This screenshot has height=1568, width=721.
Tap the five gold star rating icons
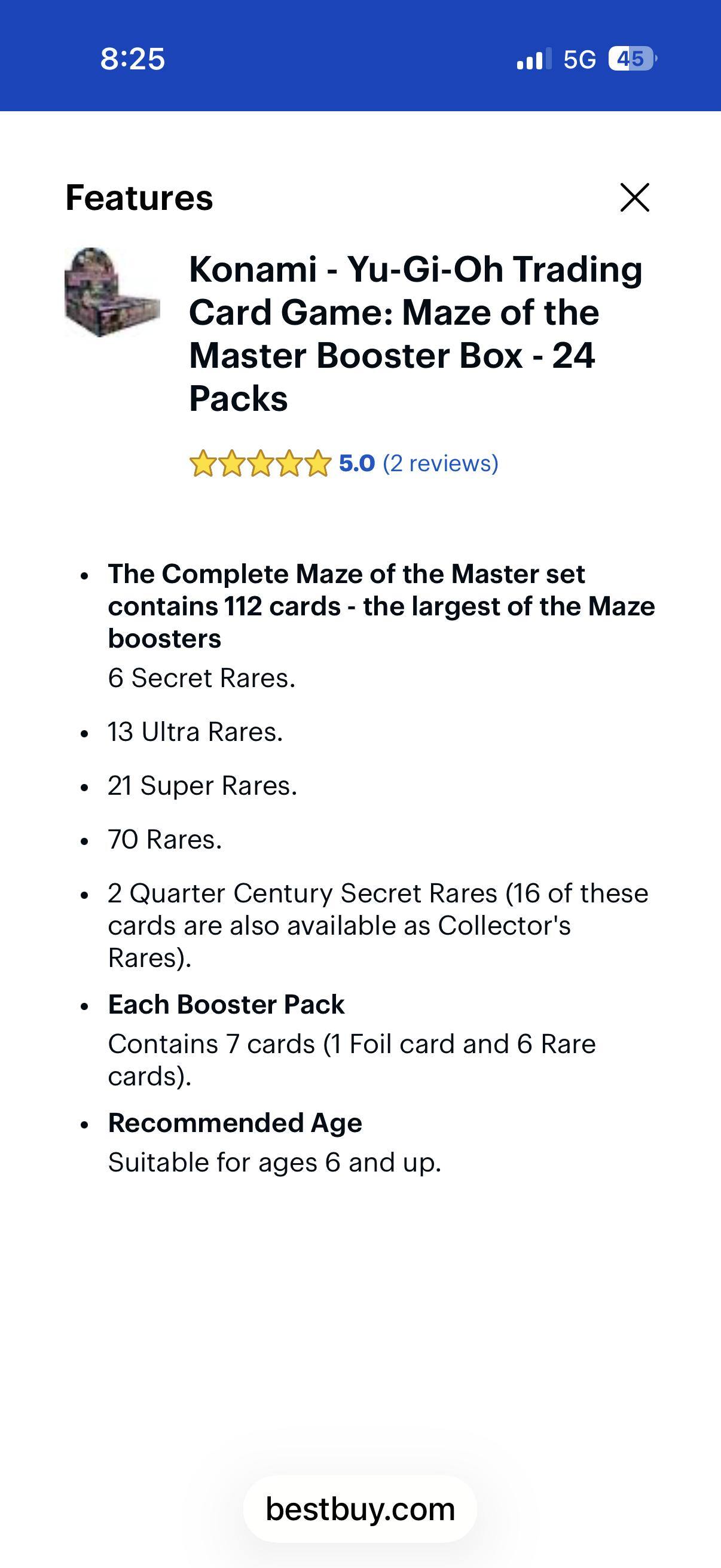pyautogui.click(x=260, y=464)
